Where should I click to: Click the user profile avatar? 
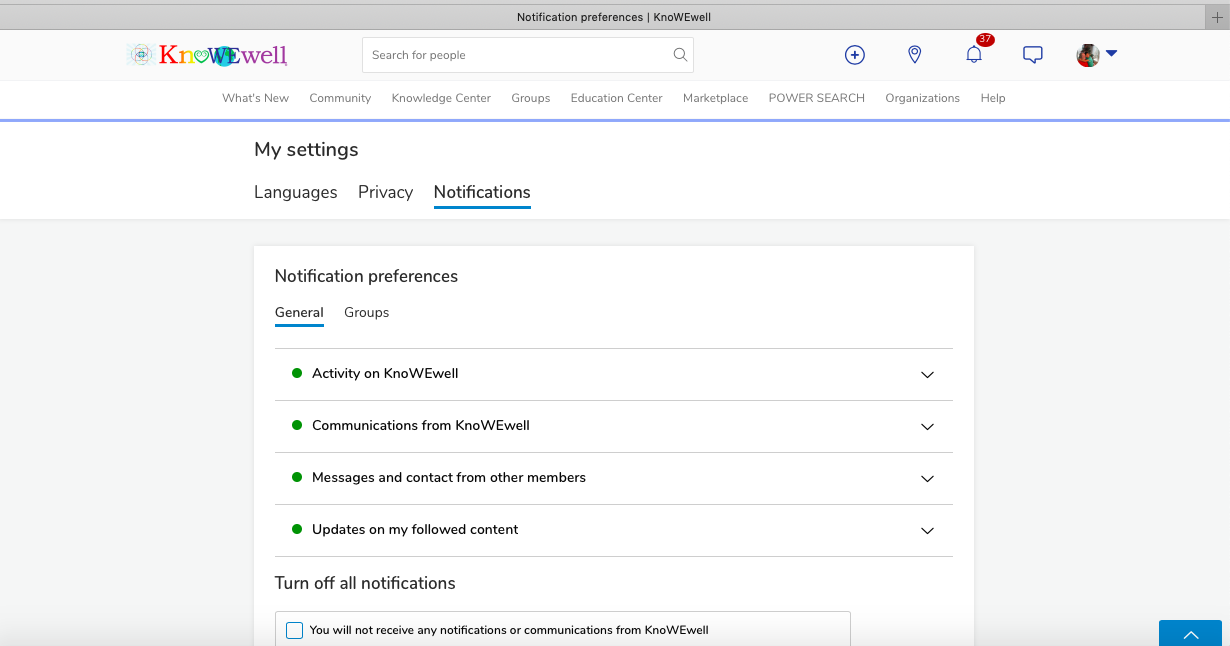(1088, 55)
